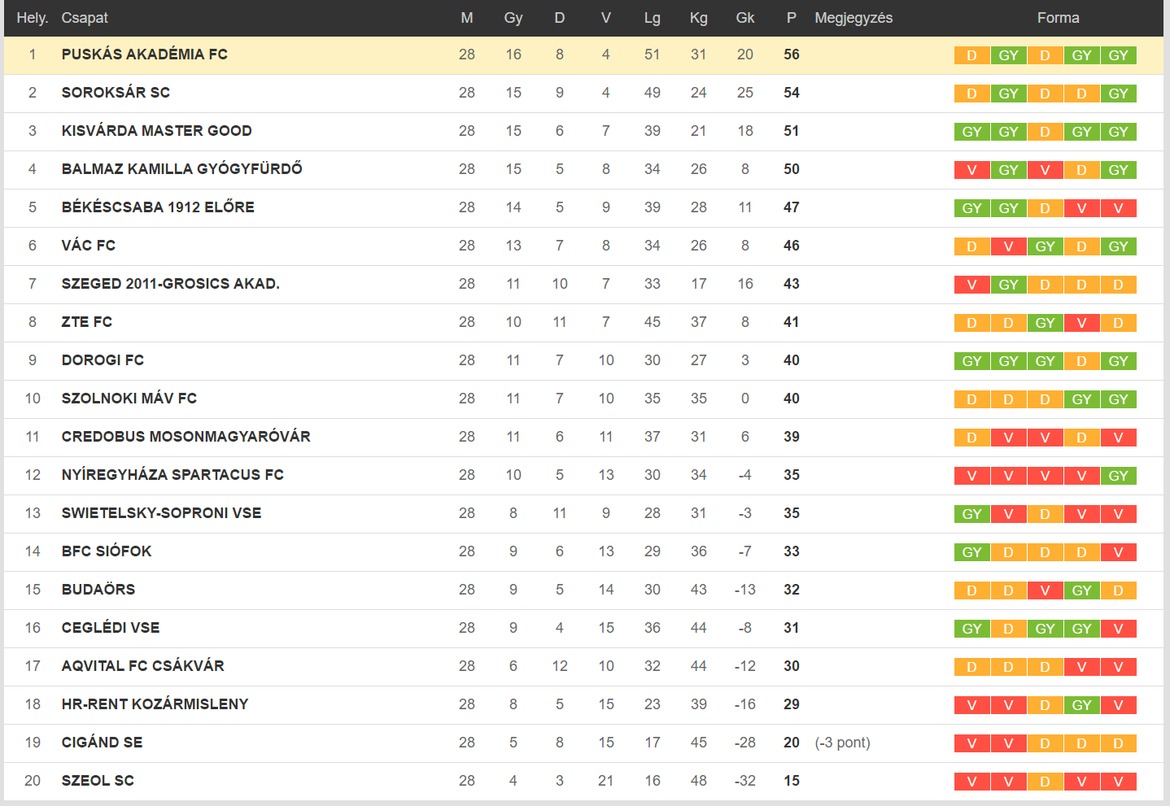This screenshot has width=1170, height=806.
Task: Click the Megjegyzés column header
Action: tap(853, 18)
